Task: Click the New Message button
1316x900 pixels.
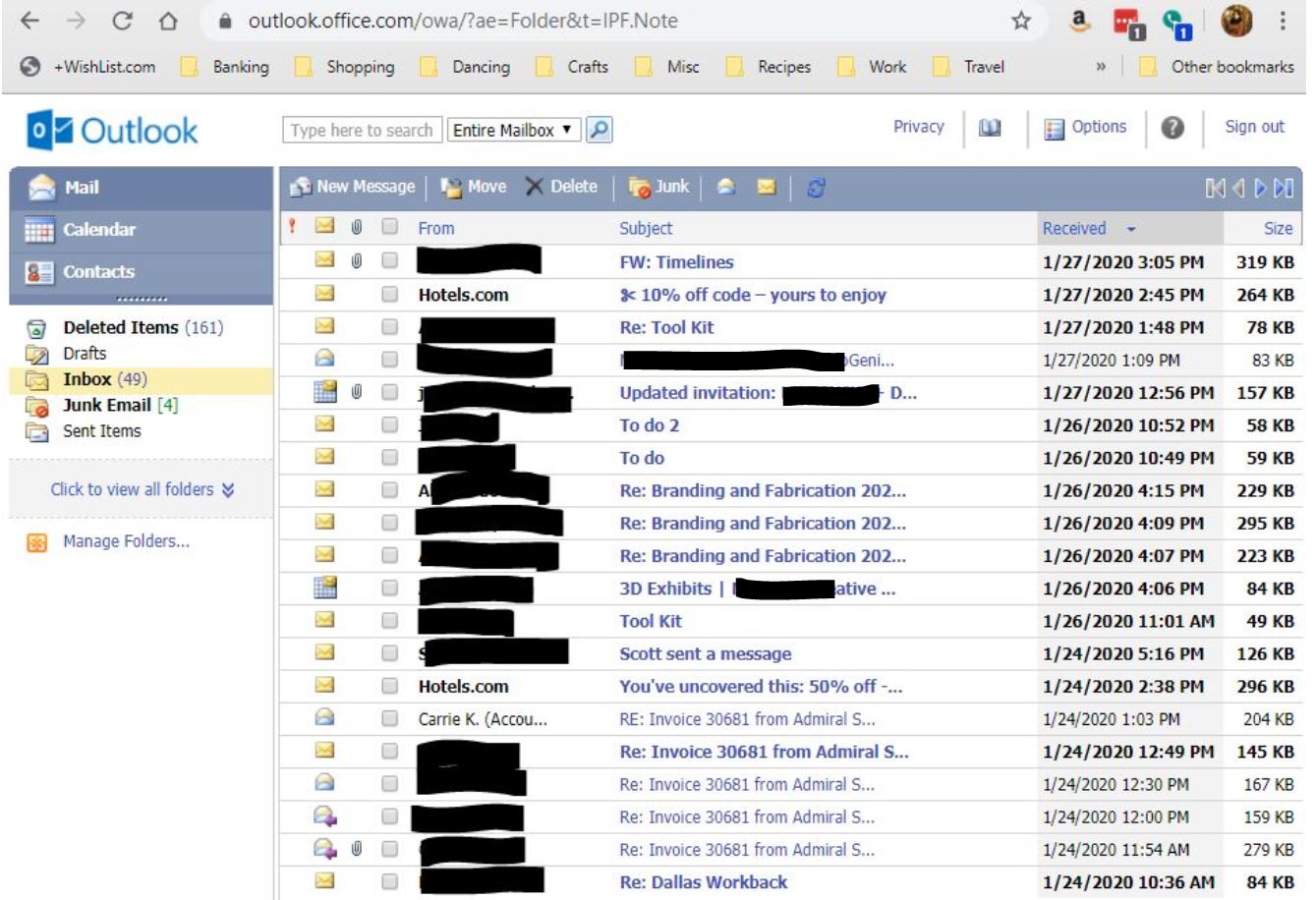Action: [x=352, y=187]
